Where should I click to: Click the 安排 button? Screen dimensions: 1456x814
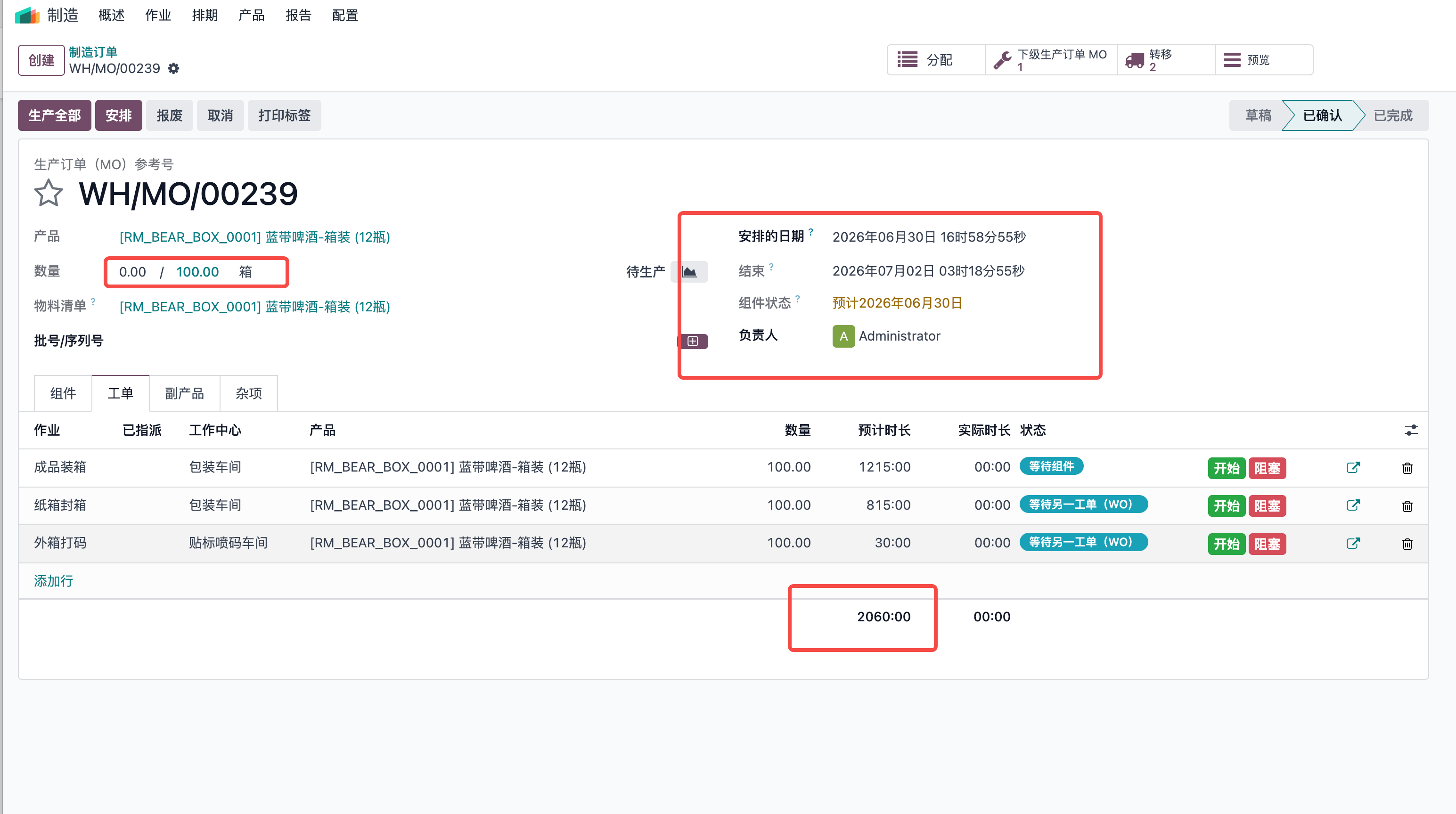[x=119, y=116]
